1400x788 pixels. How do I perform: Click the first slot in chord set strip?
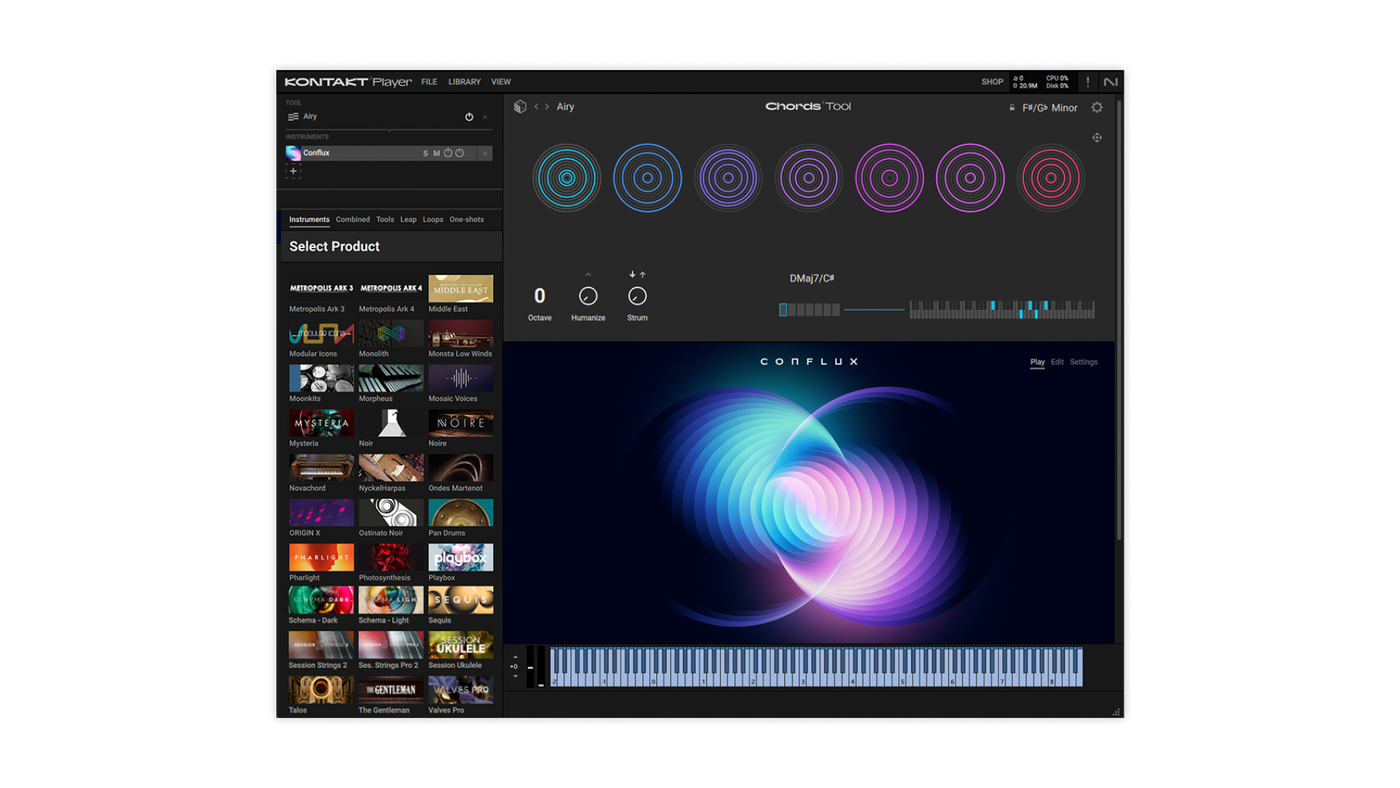click(x=783, y=310)
